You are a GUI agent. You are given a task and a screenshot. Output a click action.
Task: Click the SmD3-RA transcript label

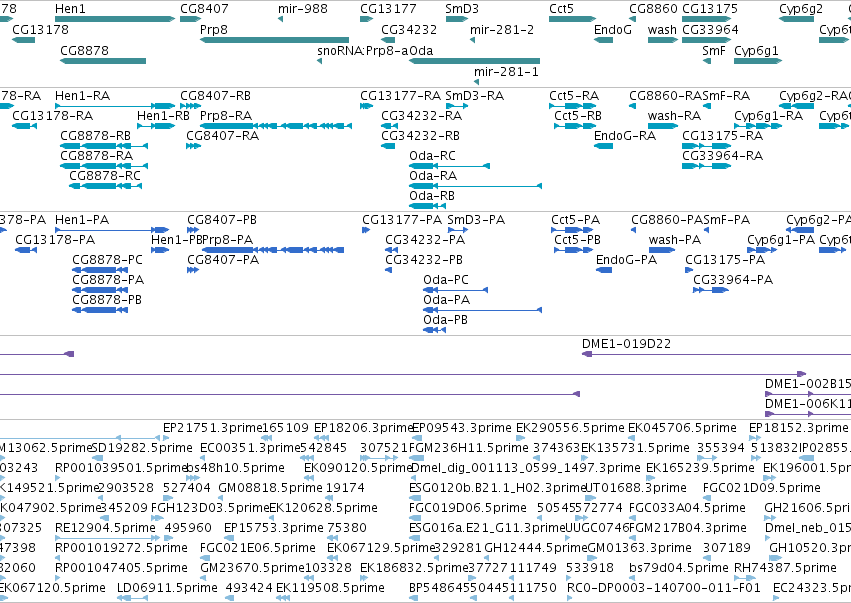474,96
